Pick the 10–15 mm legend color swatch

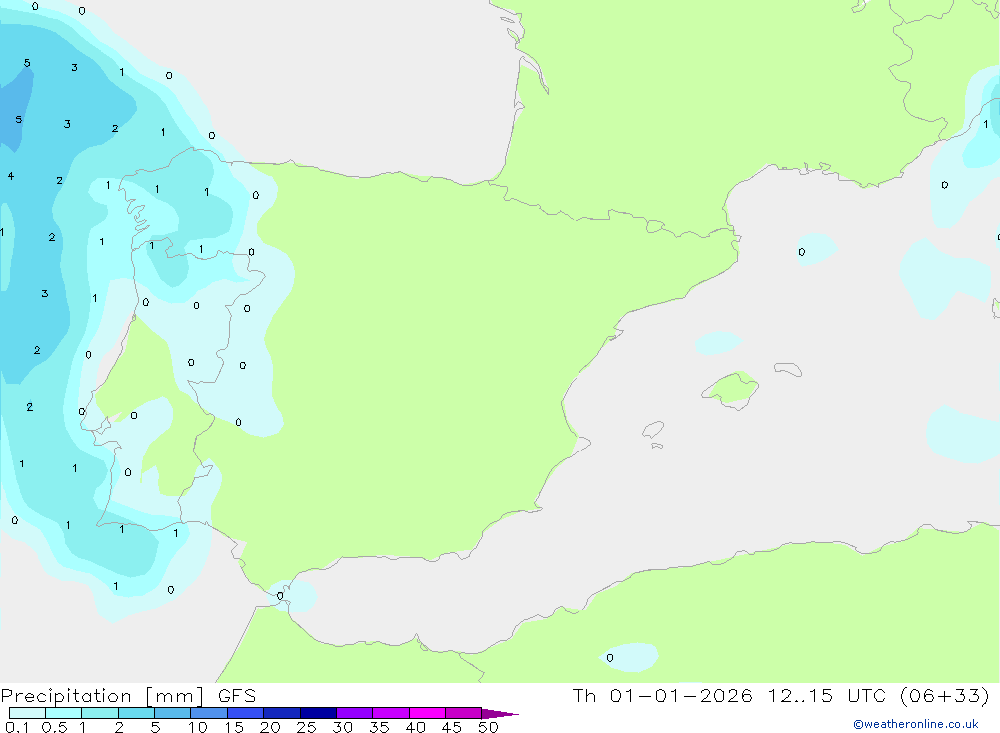click(x=209, y=713)
